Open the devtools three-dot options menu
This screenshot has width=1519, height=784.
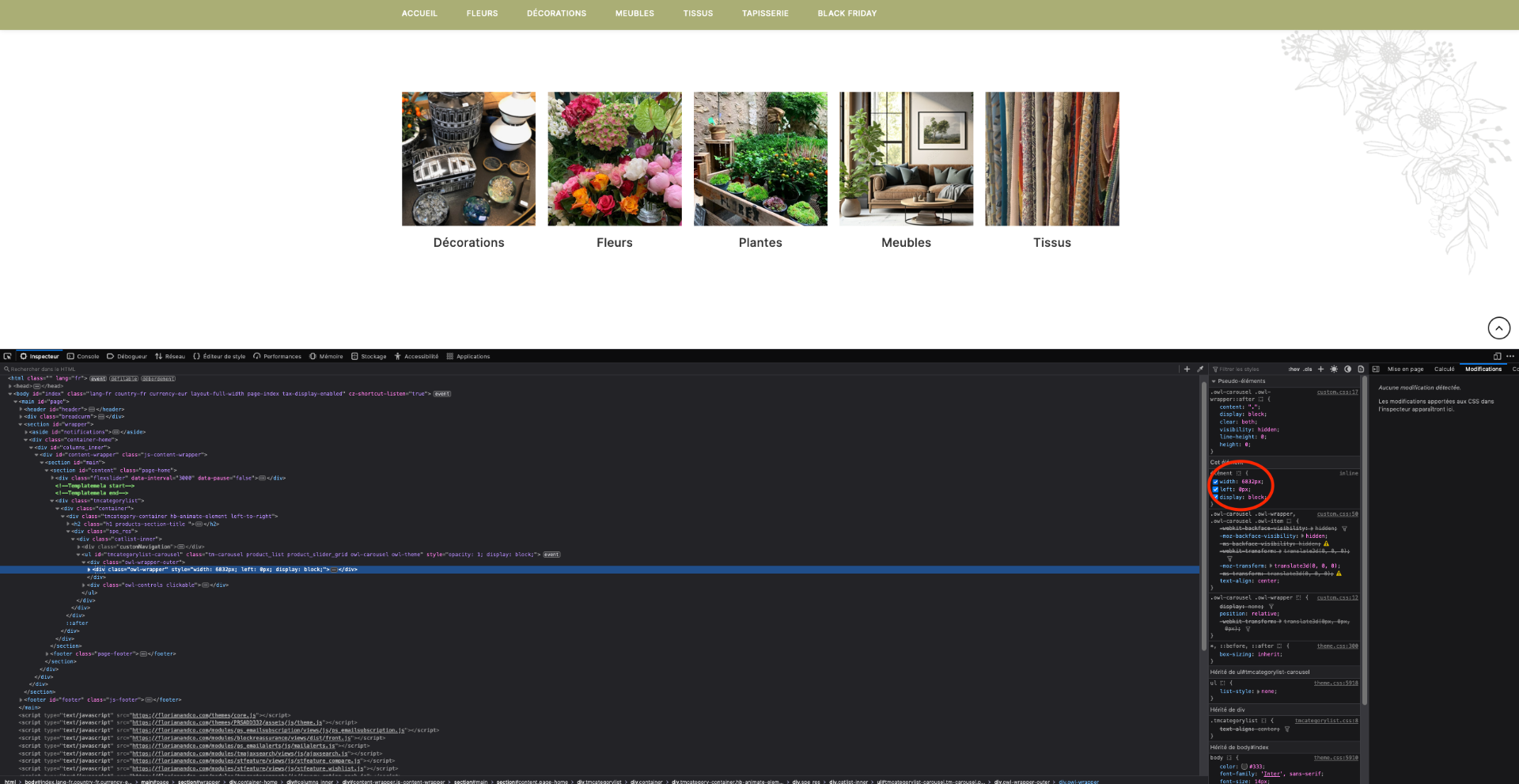click(1510, 356)
